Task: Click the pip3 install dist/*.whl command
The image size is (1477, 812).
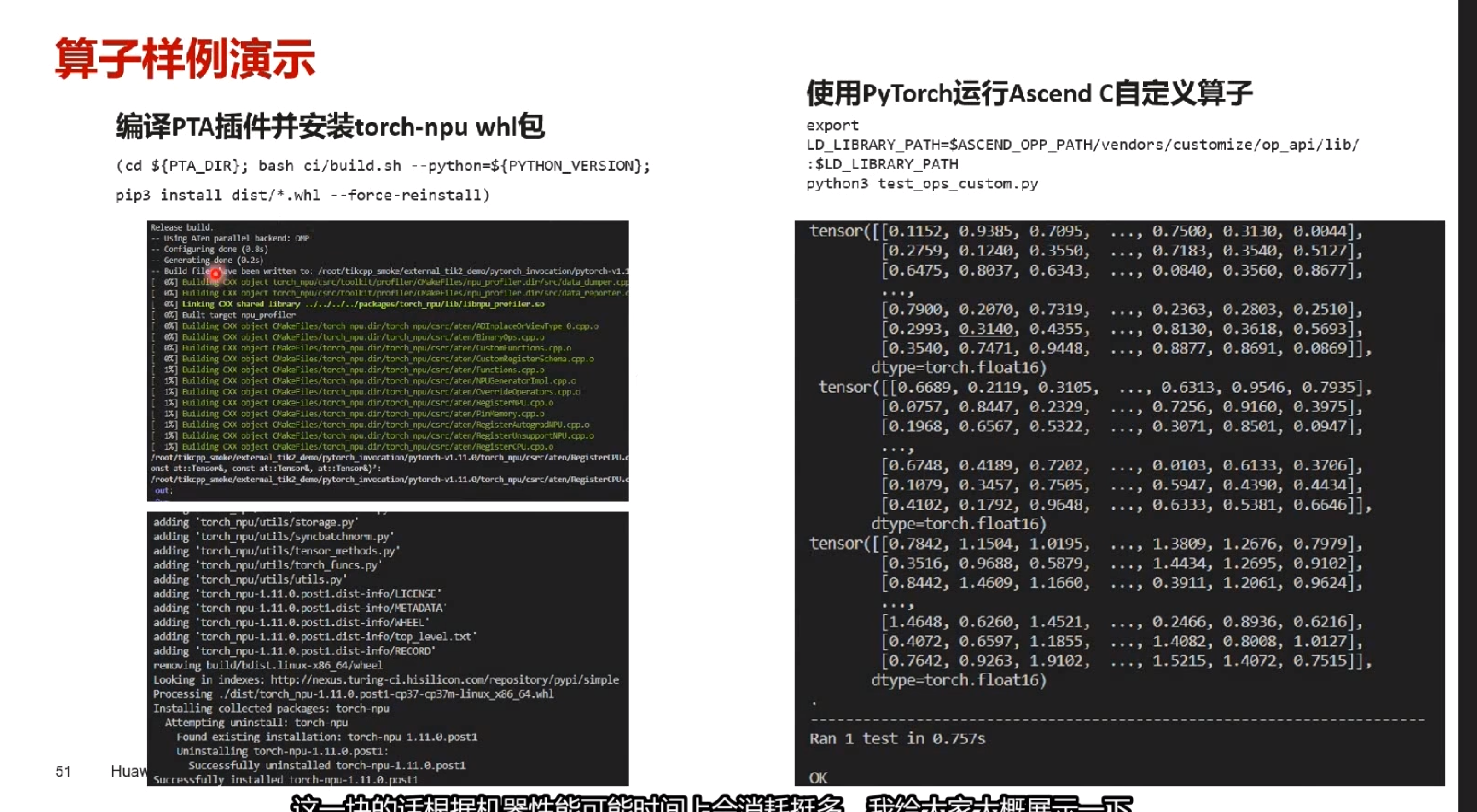Action: point(302,195)
